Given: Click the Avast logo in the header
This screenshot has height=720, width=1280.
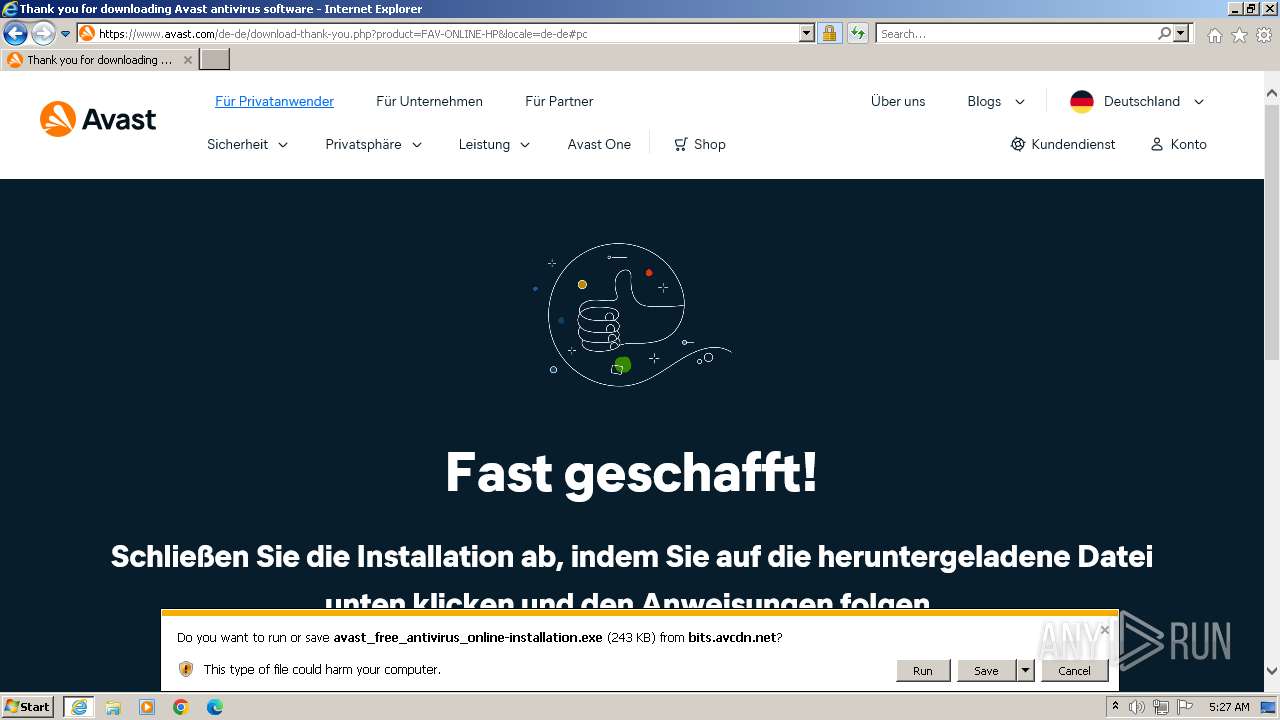Looking at the screenshot, I should pos(98,119).
